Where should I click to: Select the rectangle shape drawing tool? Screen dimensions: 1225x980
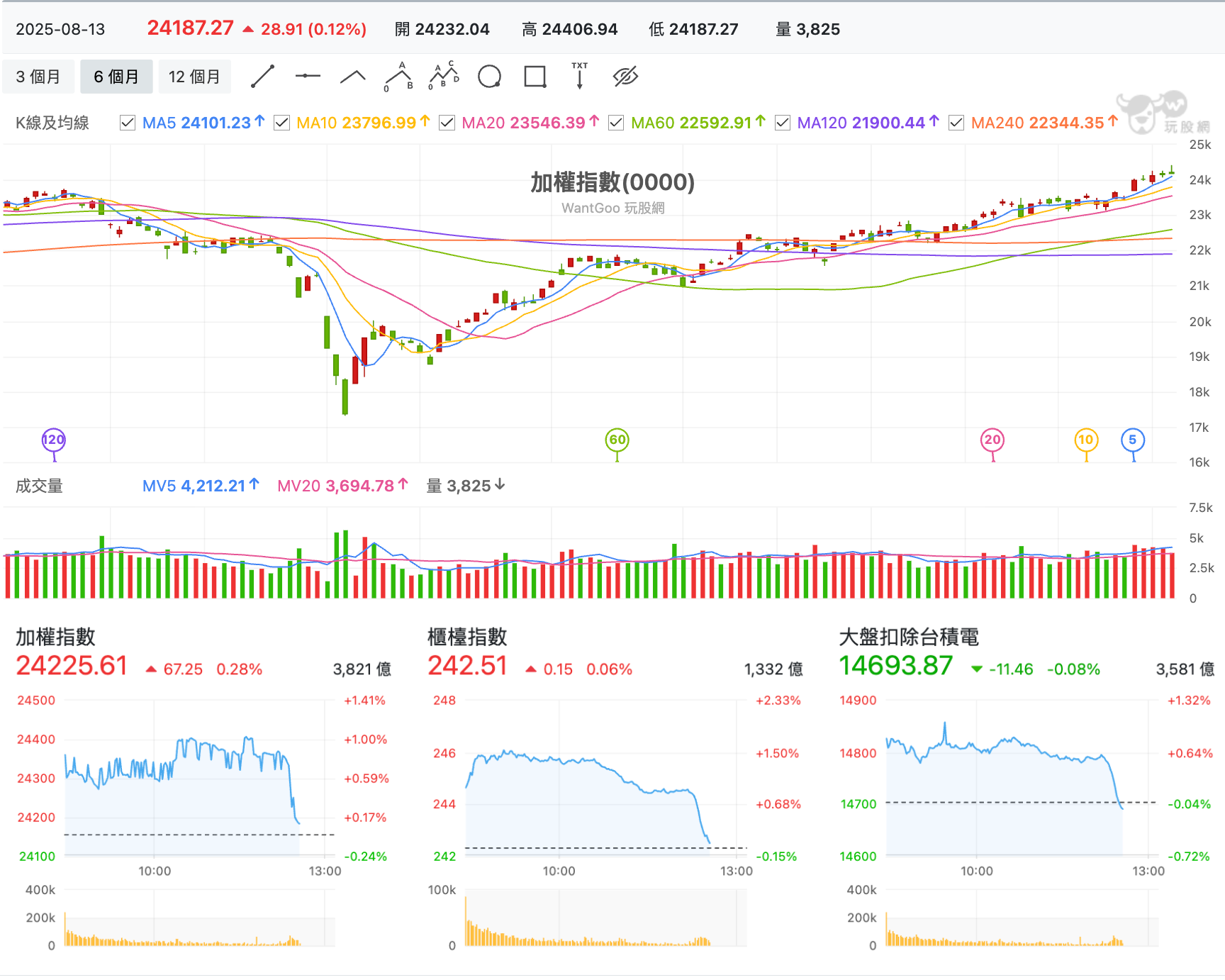(535, 77)
